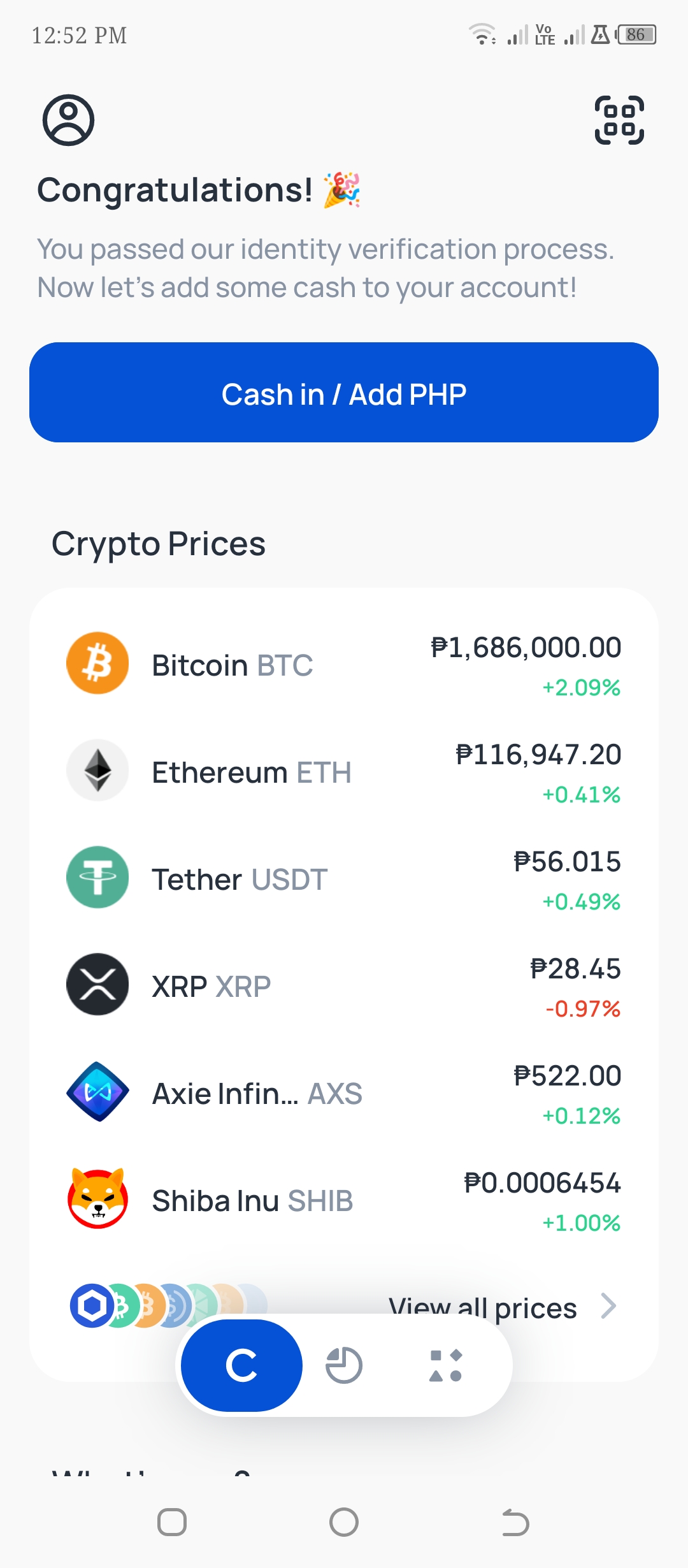Tap Android back navigation arrow
The width and height of the screenshot is (688, 1568).
tap(515, 1522)
